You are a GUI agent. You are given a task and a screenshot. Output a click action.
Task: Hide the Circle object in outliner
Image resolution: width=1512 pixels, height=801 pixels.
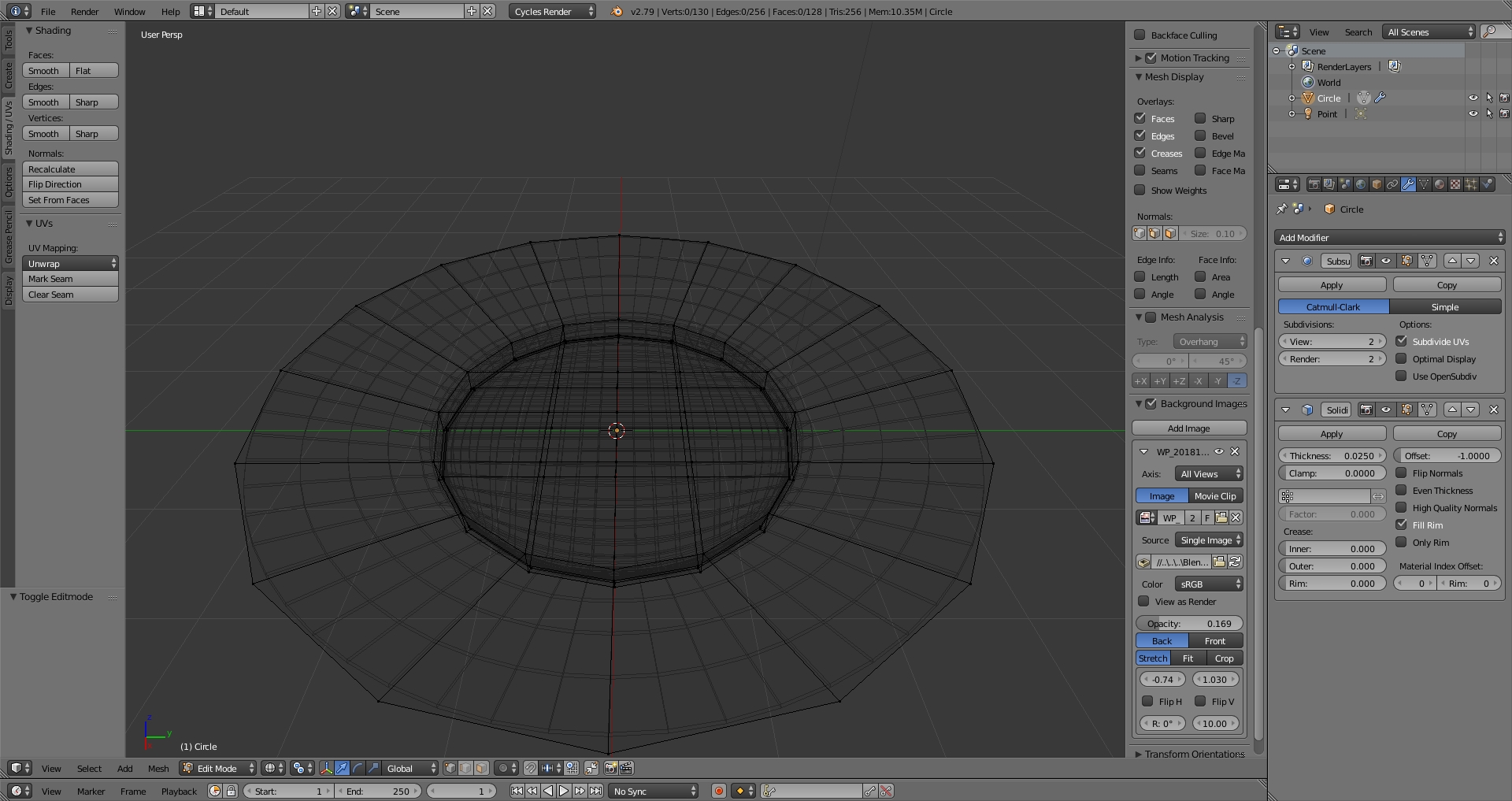pyautogui.click(x=1473, y=98)
